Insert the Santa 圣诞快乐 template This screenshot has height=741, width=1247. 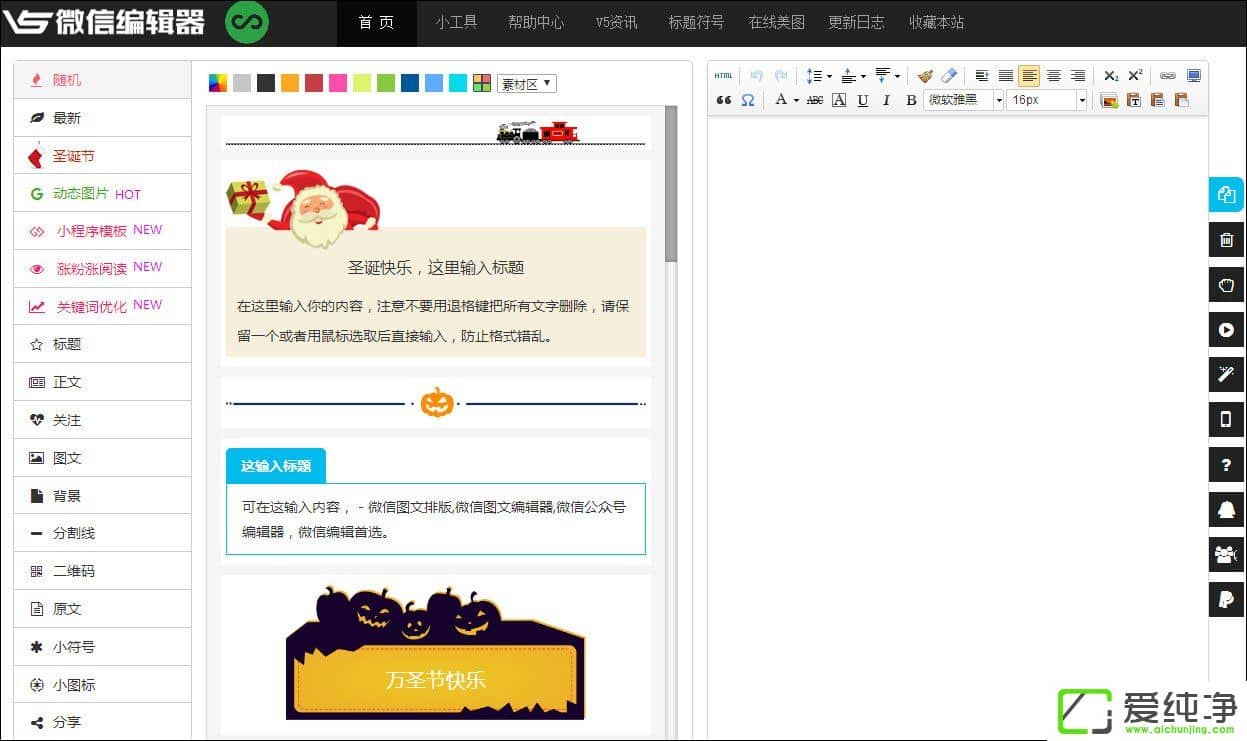click(436, 264)
